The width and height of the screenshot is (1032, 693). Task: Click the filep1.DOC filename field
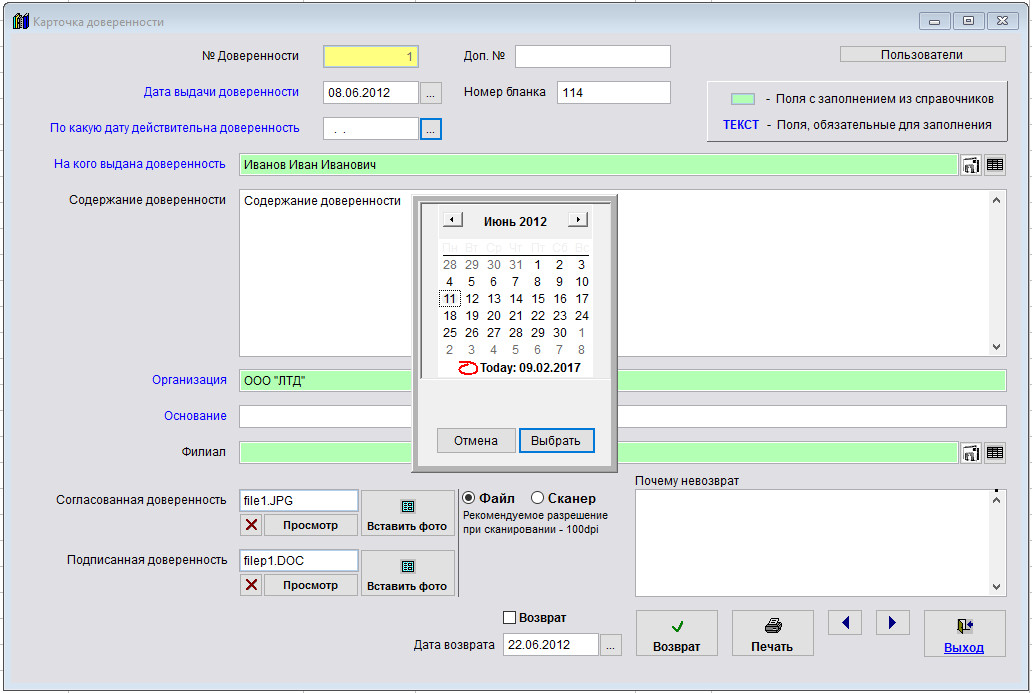pos(299,561)
